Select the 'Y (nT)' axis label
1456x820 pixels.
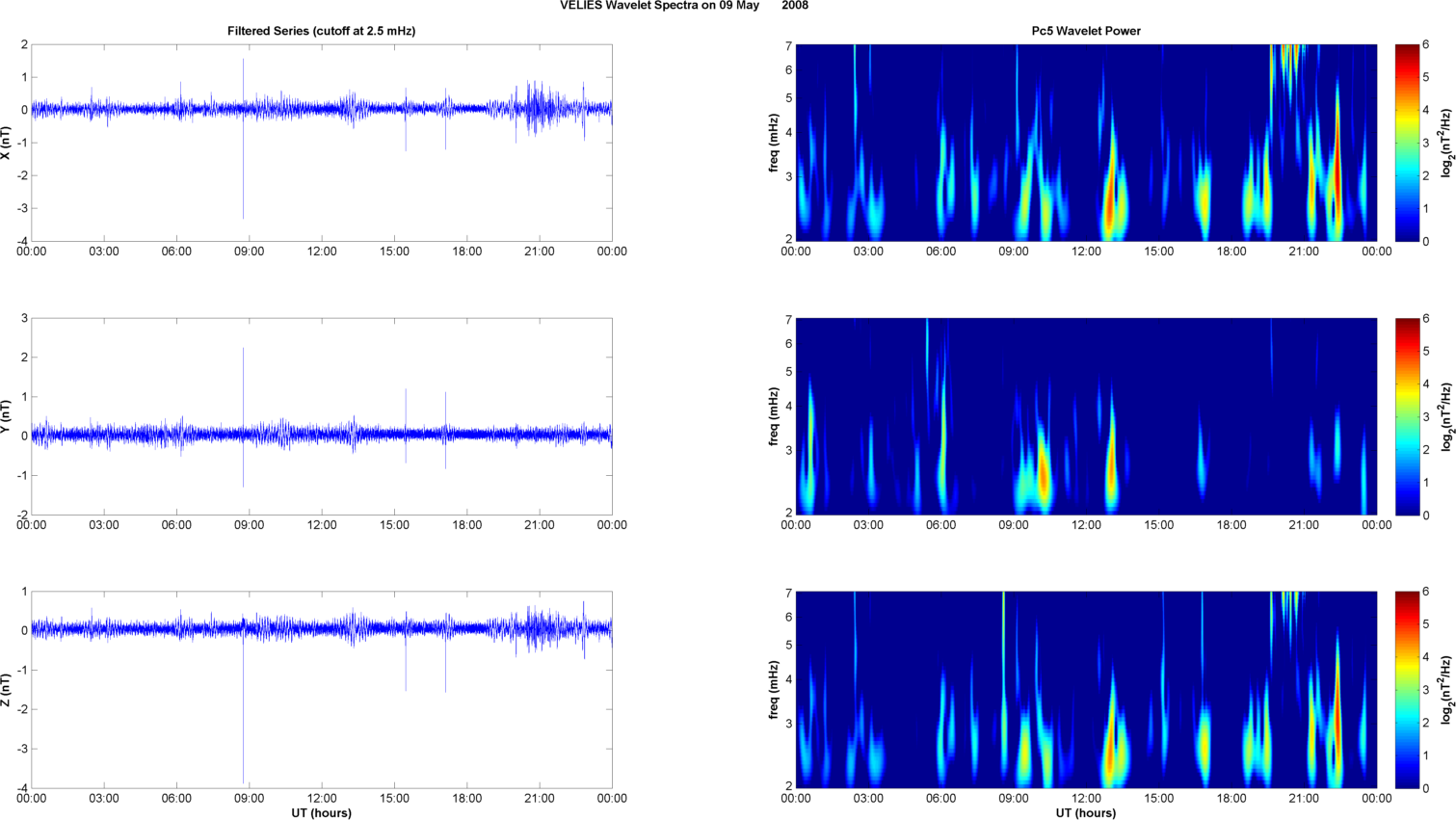(x=7, y=416)
